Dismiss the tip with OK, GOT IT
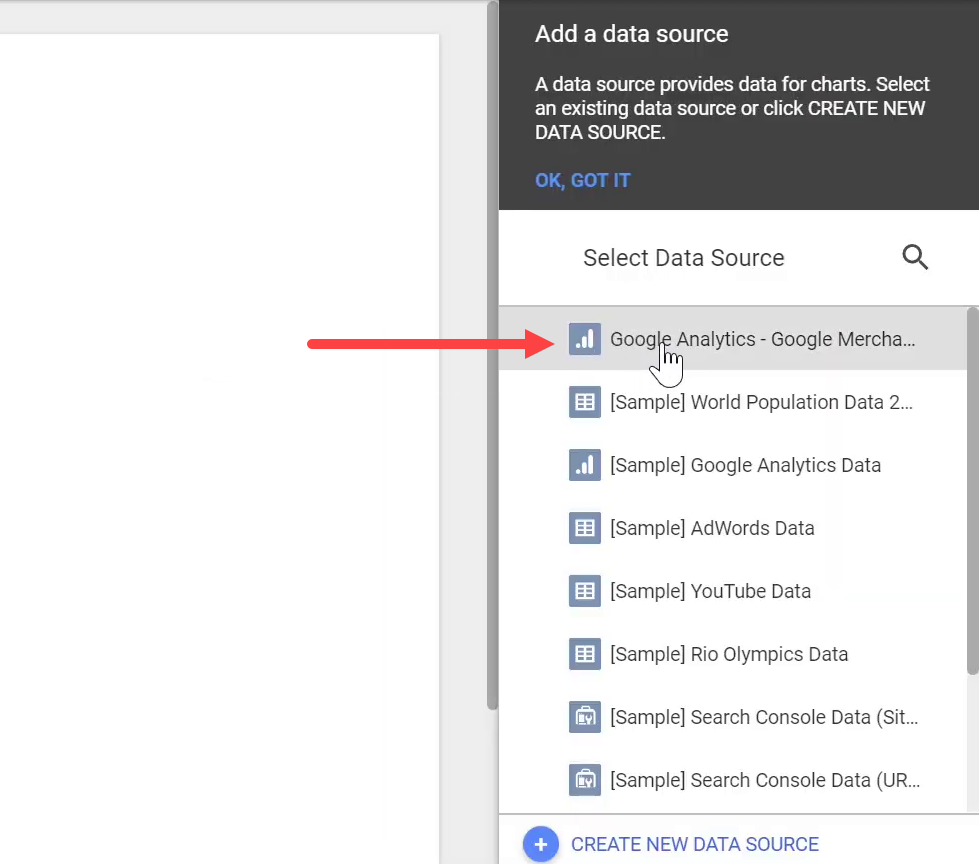979x864 pixels. [x=582, y=181]
